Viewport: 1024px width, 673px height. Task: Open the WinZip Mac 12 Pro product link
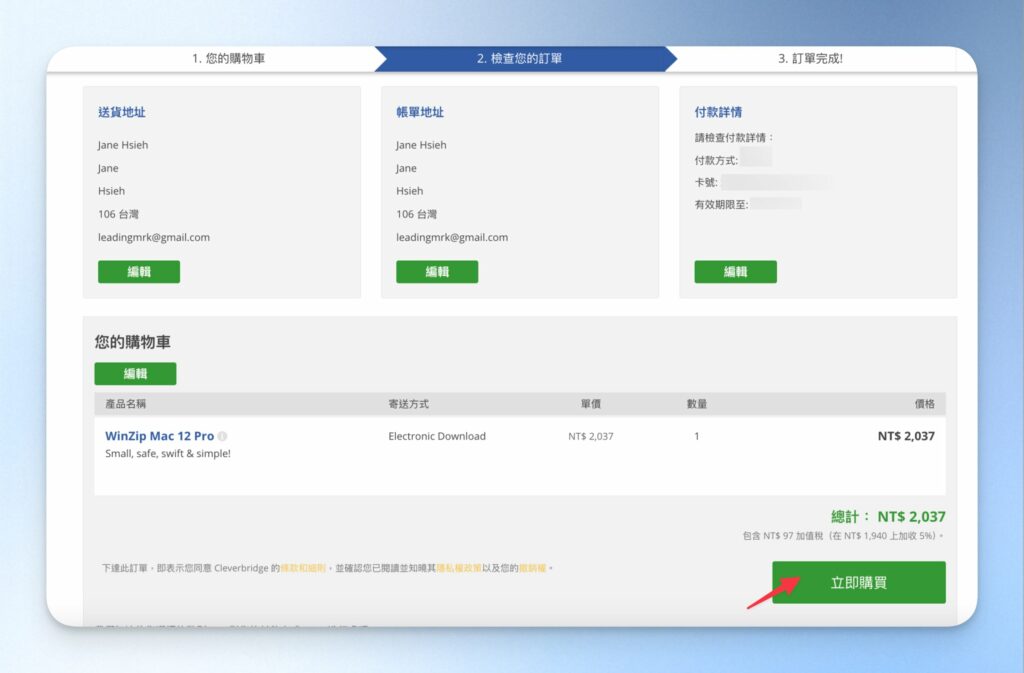point(159,436)
